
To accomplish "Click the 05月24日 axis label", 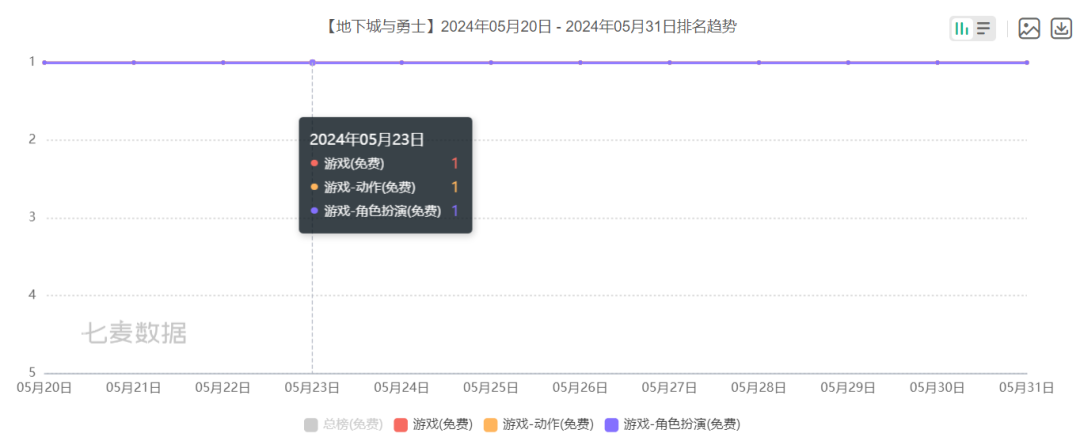I will [x=402, y=388].
